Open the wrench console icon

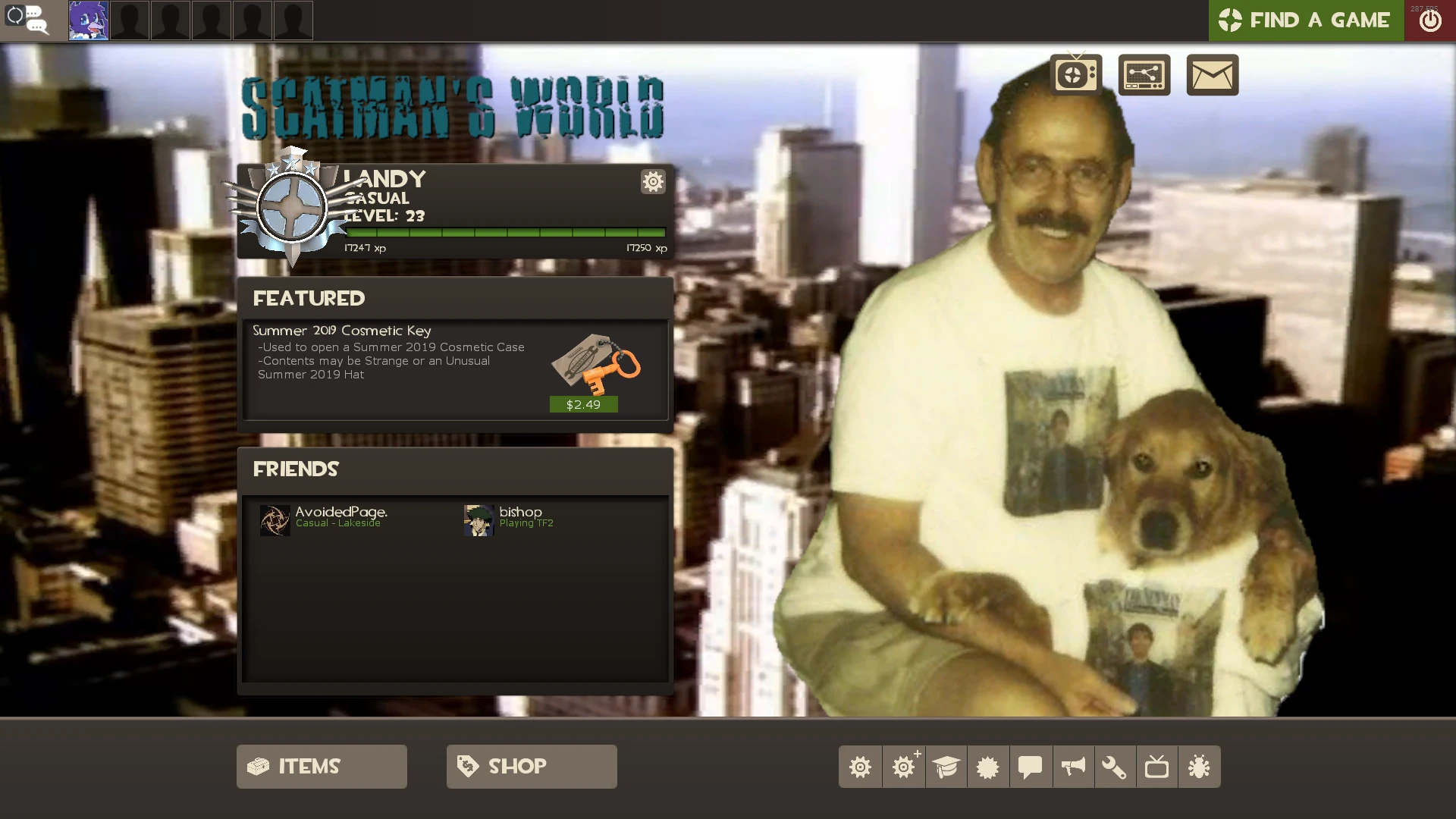coord(1115,767)
